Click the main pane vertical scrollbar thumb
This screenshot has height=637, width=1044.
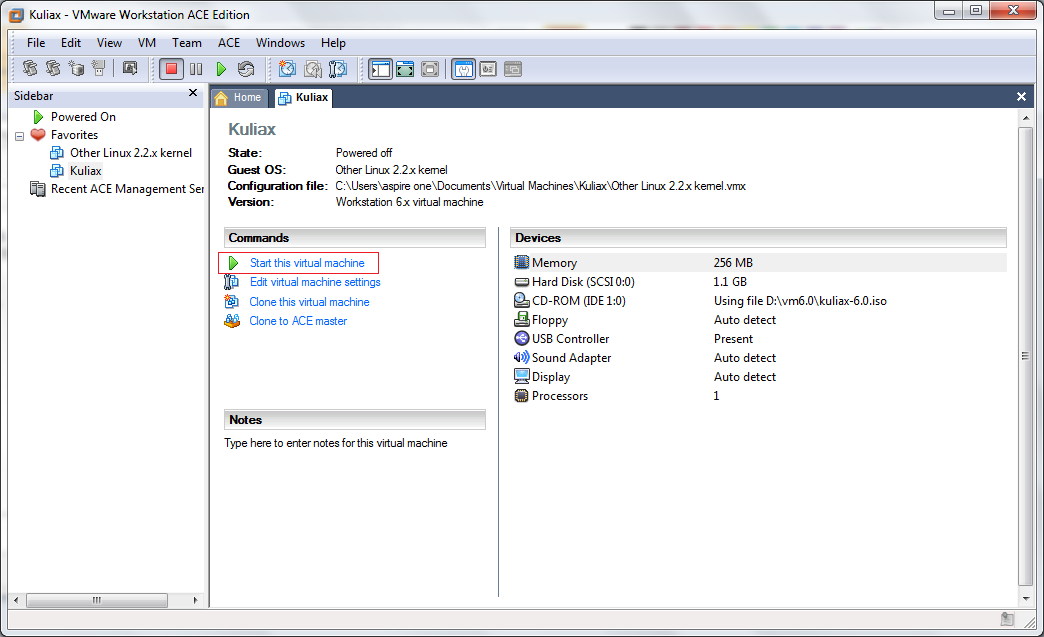[1025, 356]
